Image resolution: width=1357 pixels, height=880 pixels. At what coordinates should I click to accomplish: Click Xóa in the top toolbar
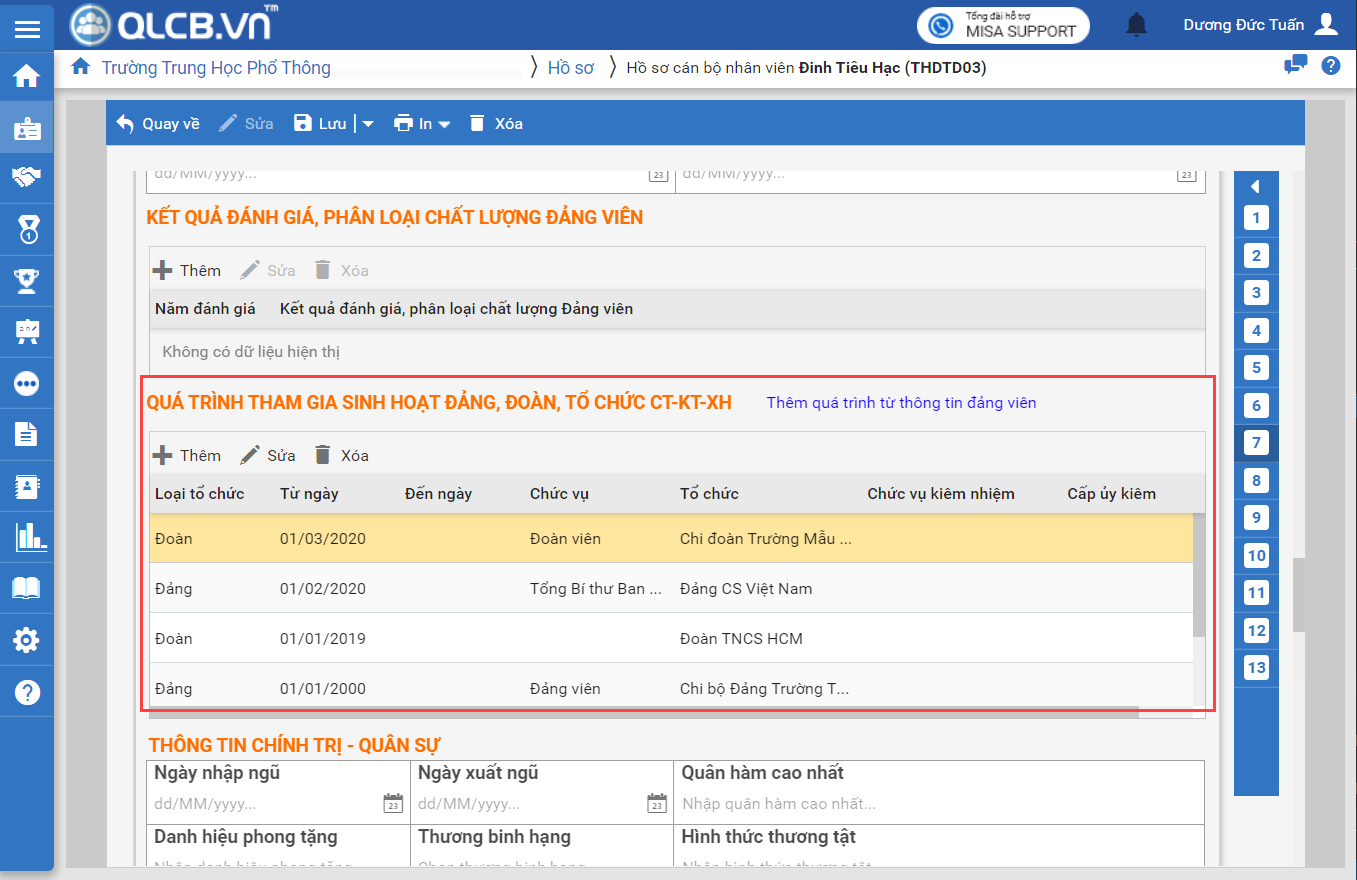coord(496,124)
